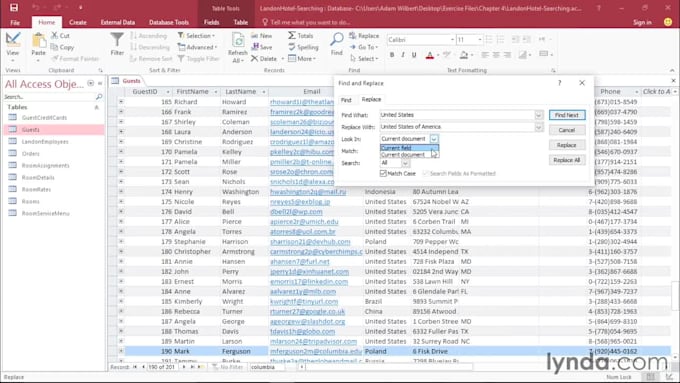
Task: Open the Replace With dropdown arrow
Action: [538, 127]
